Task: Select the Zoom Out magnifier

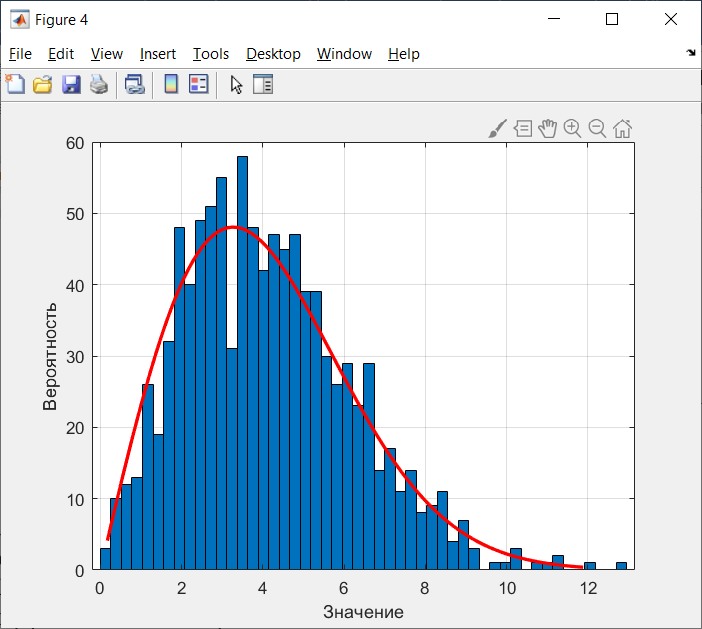Action: coord(597,128)
